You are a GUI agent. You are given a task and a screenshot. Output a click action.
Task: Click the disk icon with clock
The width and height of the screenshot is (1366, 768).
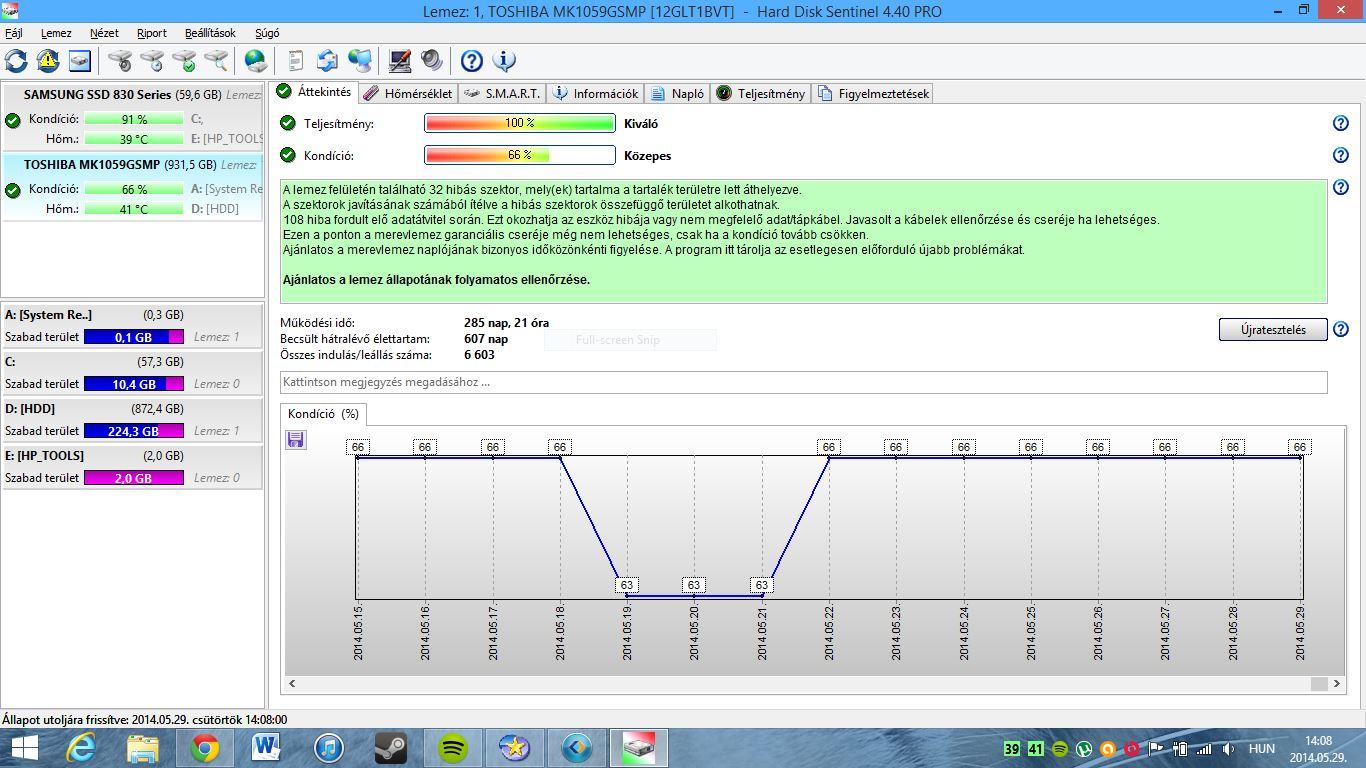coord(152,61)
